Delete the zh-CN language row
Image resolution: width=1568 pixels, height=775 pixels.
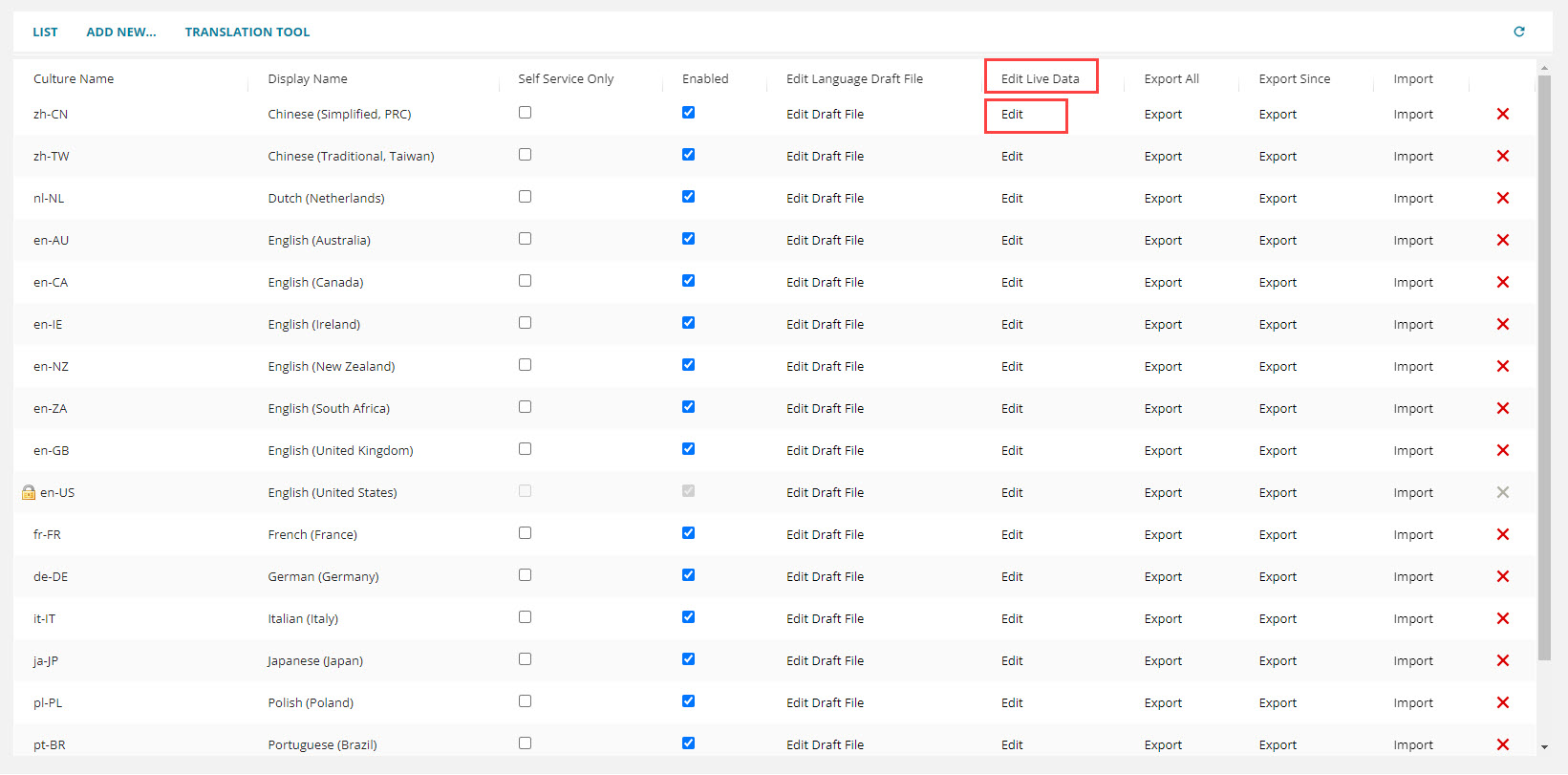click(x=1502, y=114)
